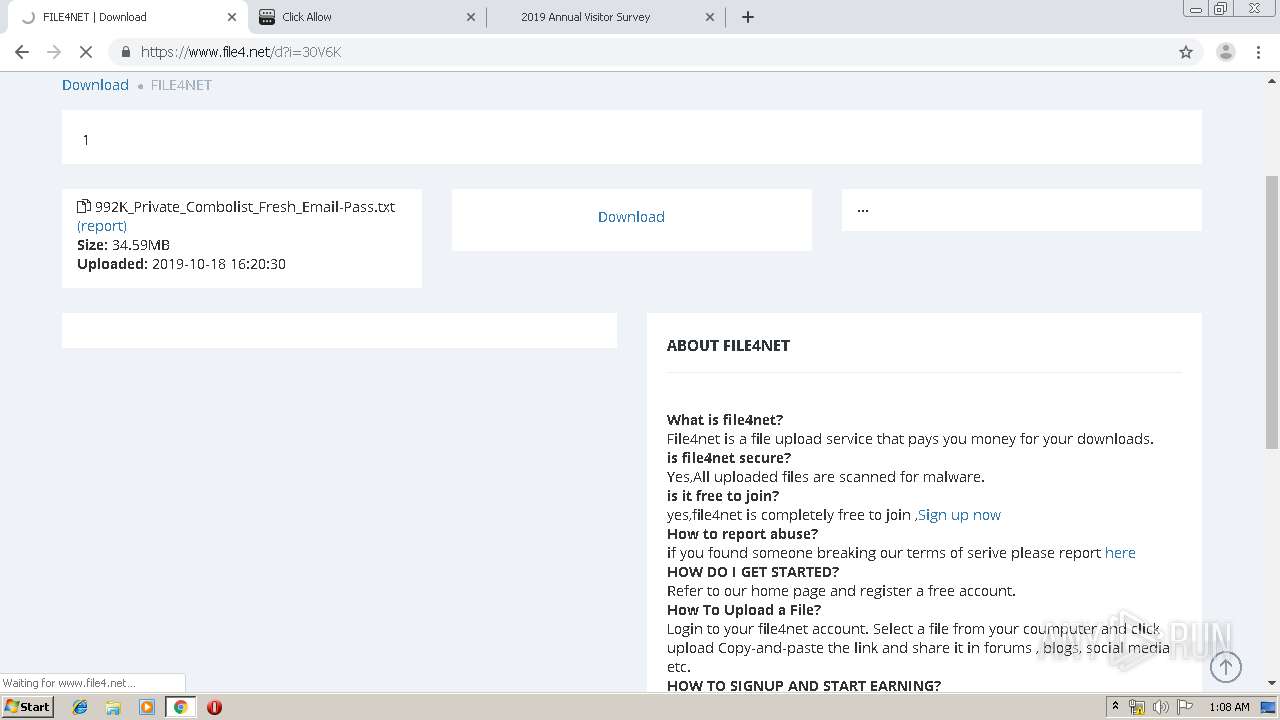1280x720 pixels.
Task: Click the 'HOW DO I GET STARTED?' heading
Action: 753,572
